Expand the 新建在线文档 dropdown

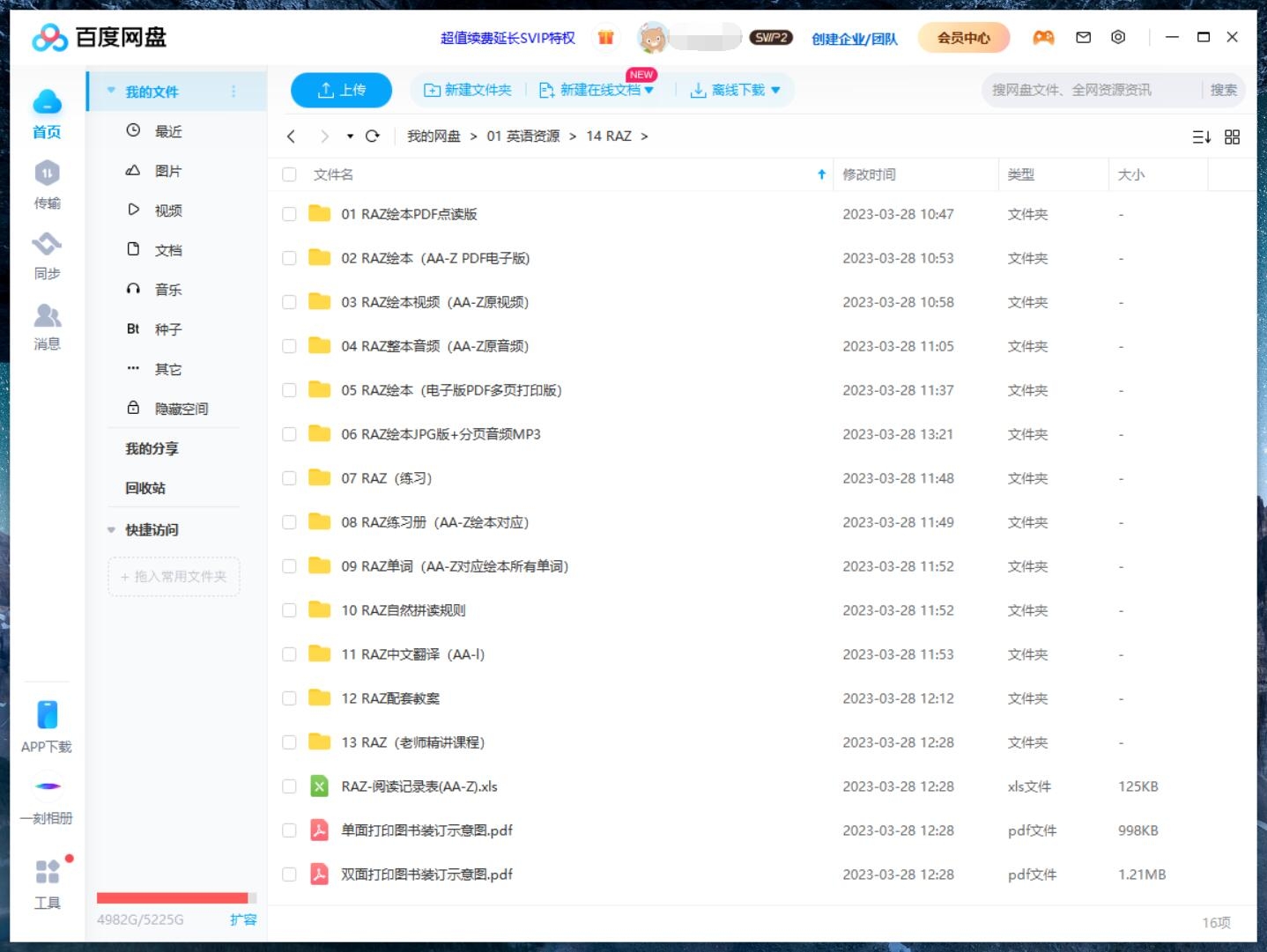point(649,89)
